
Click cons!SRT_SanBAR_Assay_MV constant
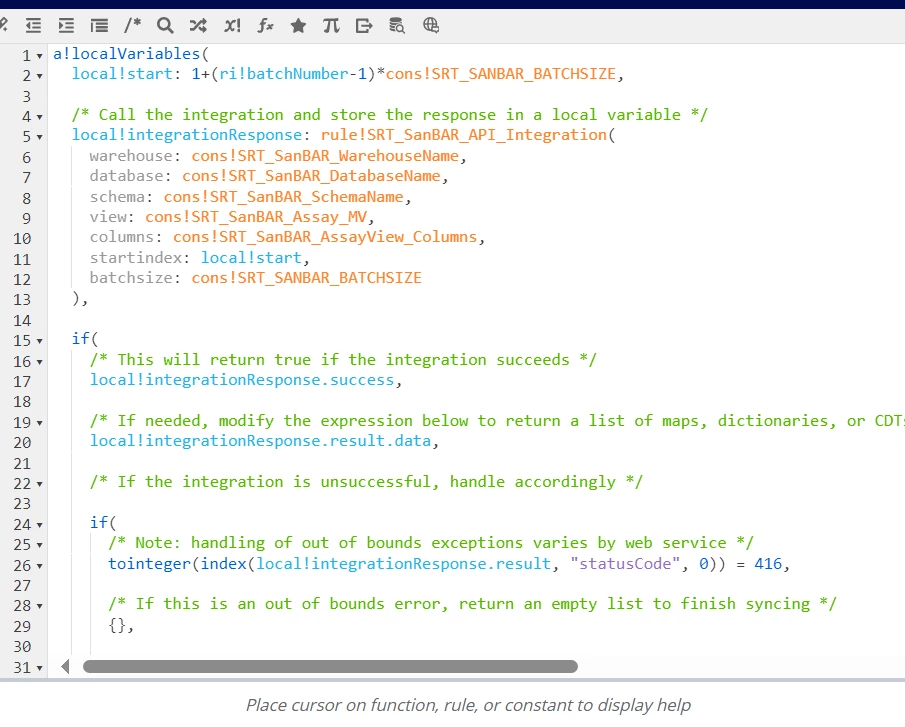point(256,217)
